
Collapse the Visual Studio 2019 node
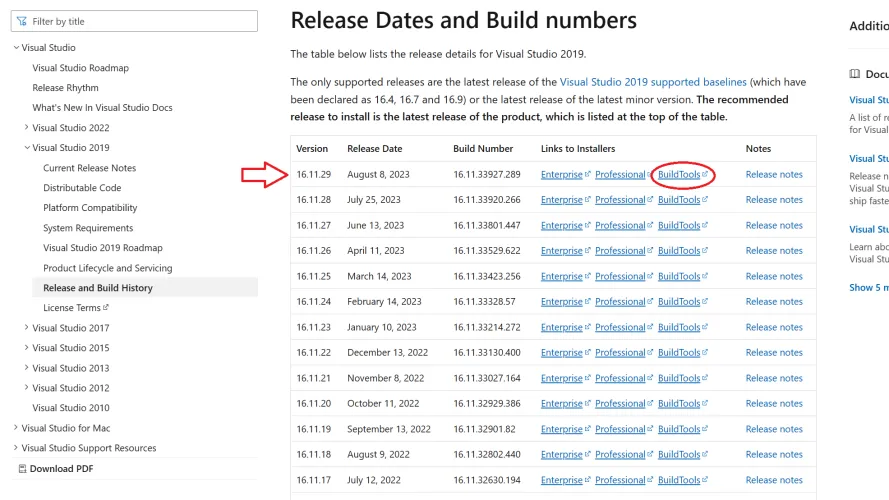[x=26, y=148]
